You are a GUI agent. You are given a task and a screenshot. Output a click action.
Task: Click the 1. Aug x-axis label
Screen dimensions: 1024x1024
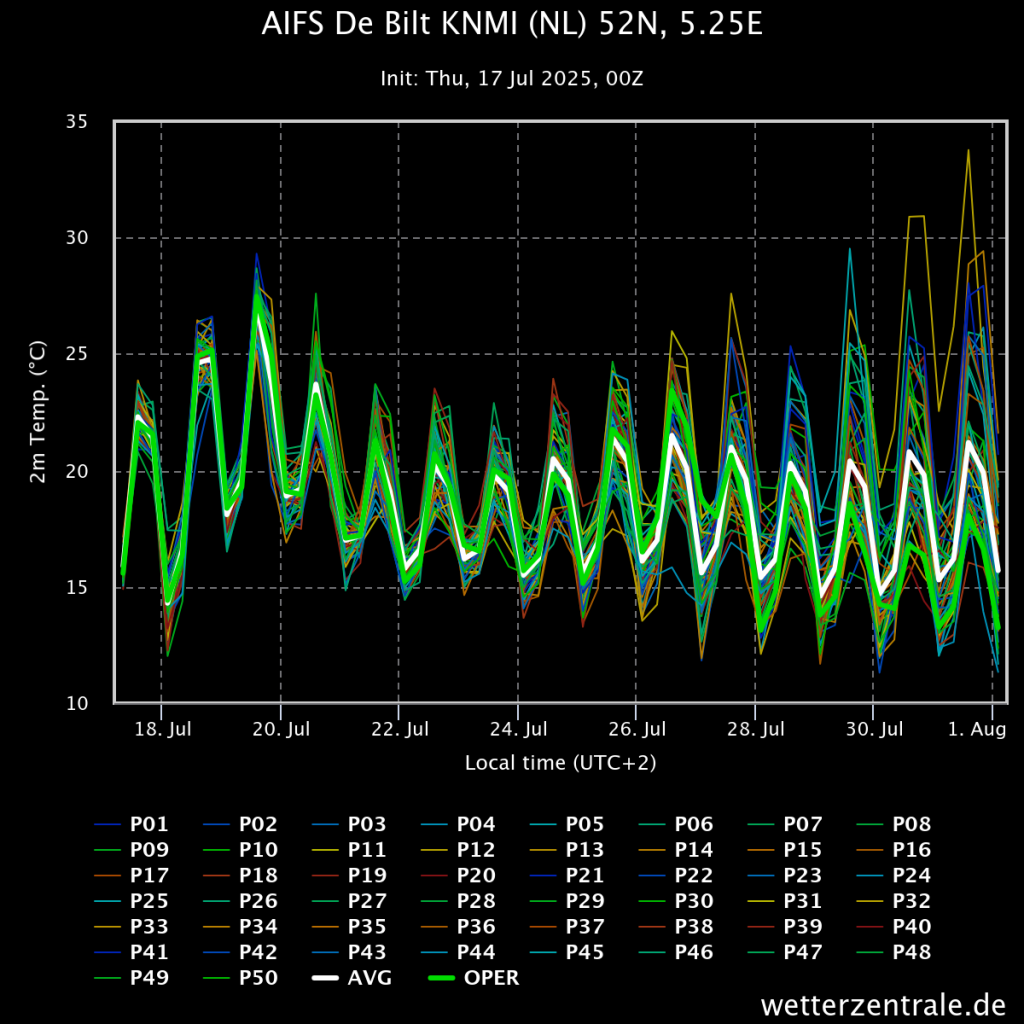click(977, 729)
